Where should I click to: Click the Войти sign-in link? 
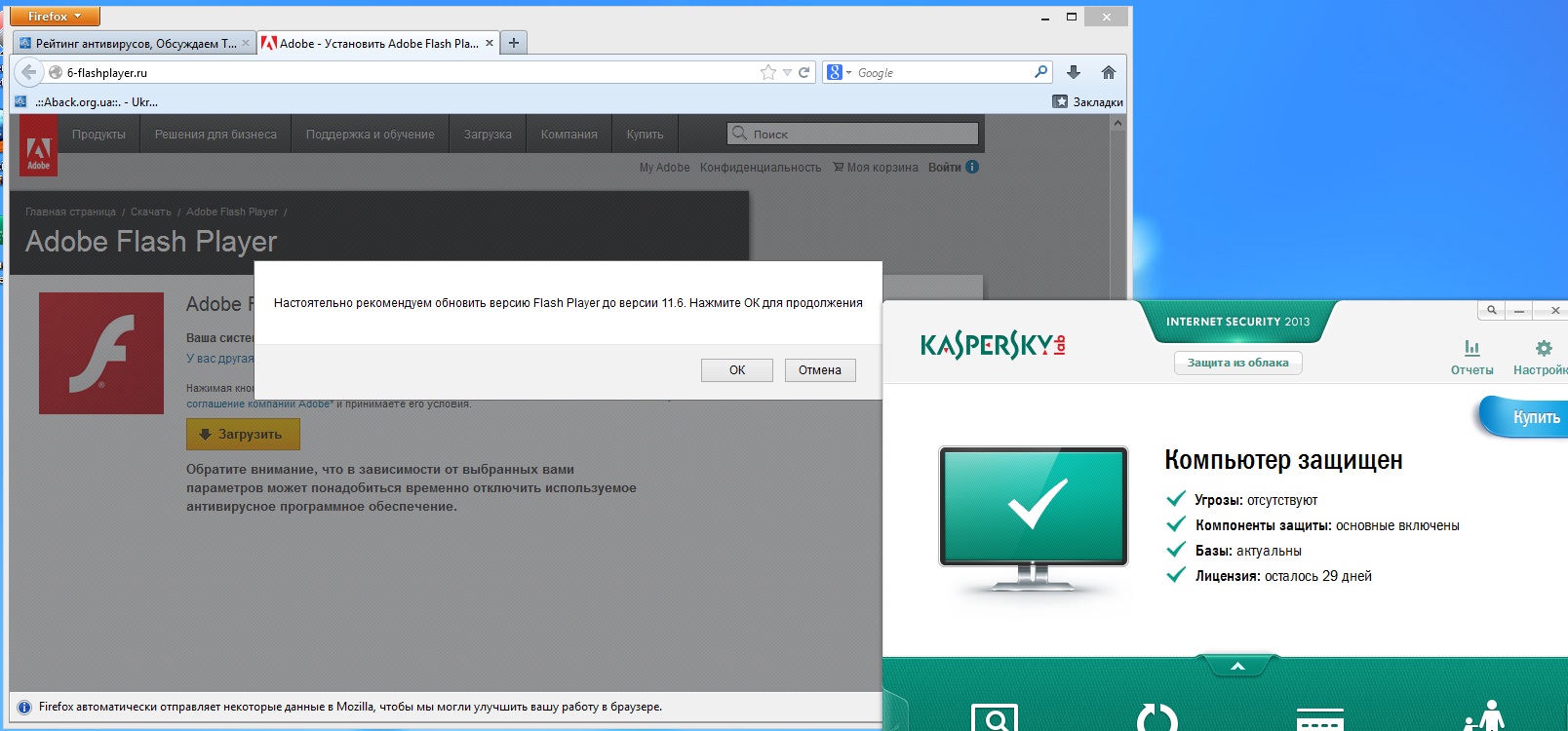pos(944,168)
